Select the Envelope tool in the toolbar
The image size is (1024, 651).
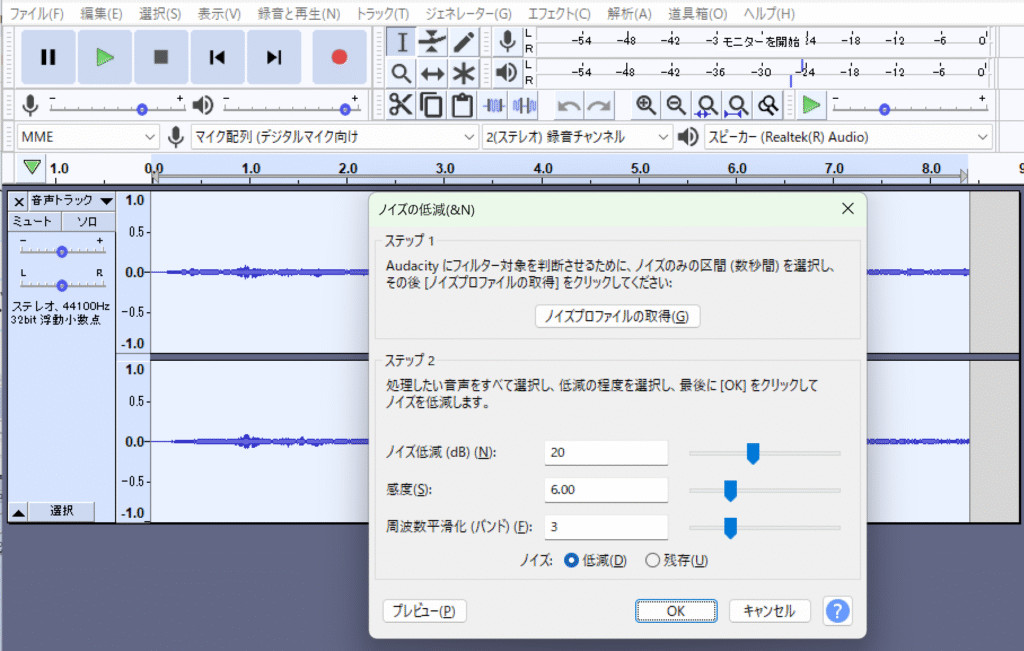coord(432,41)
